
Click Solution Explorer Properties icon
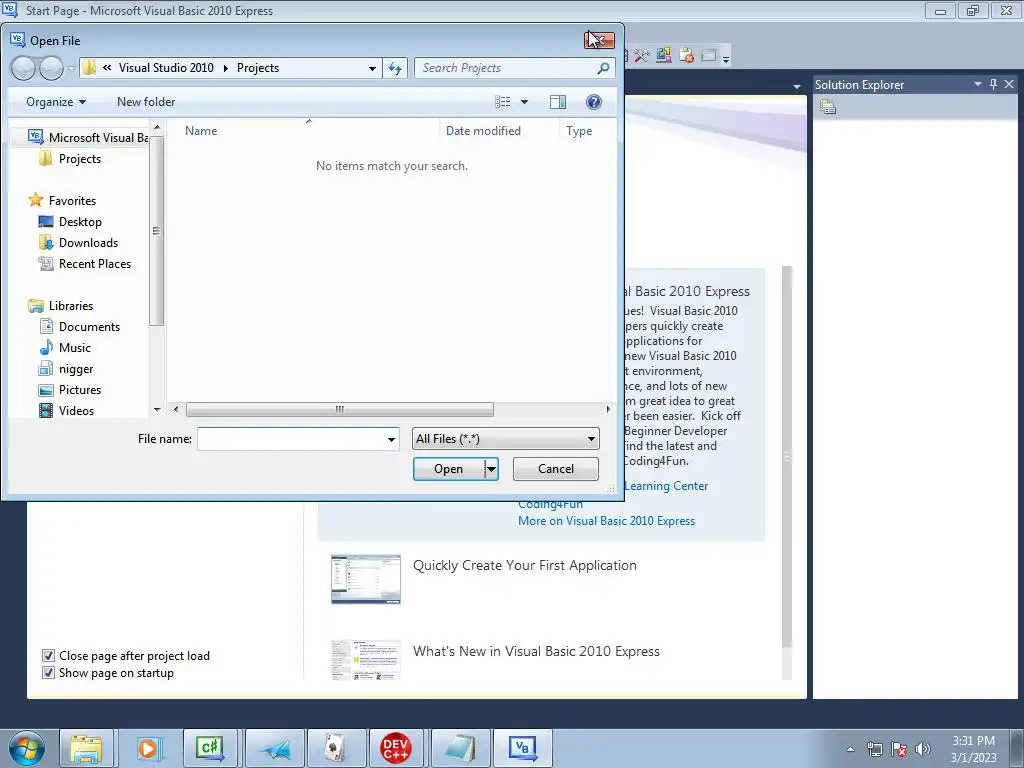tap(828, 107)
